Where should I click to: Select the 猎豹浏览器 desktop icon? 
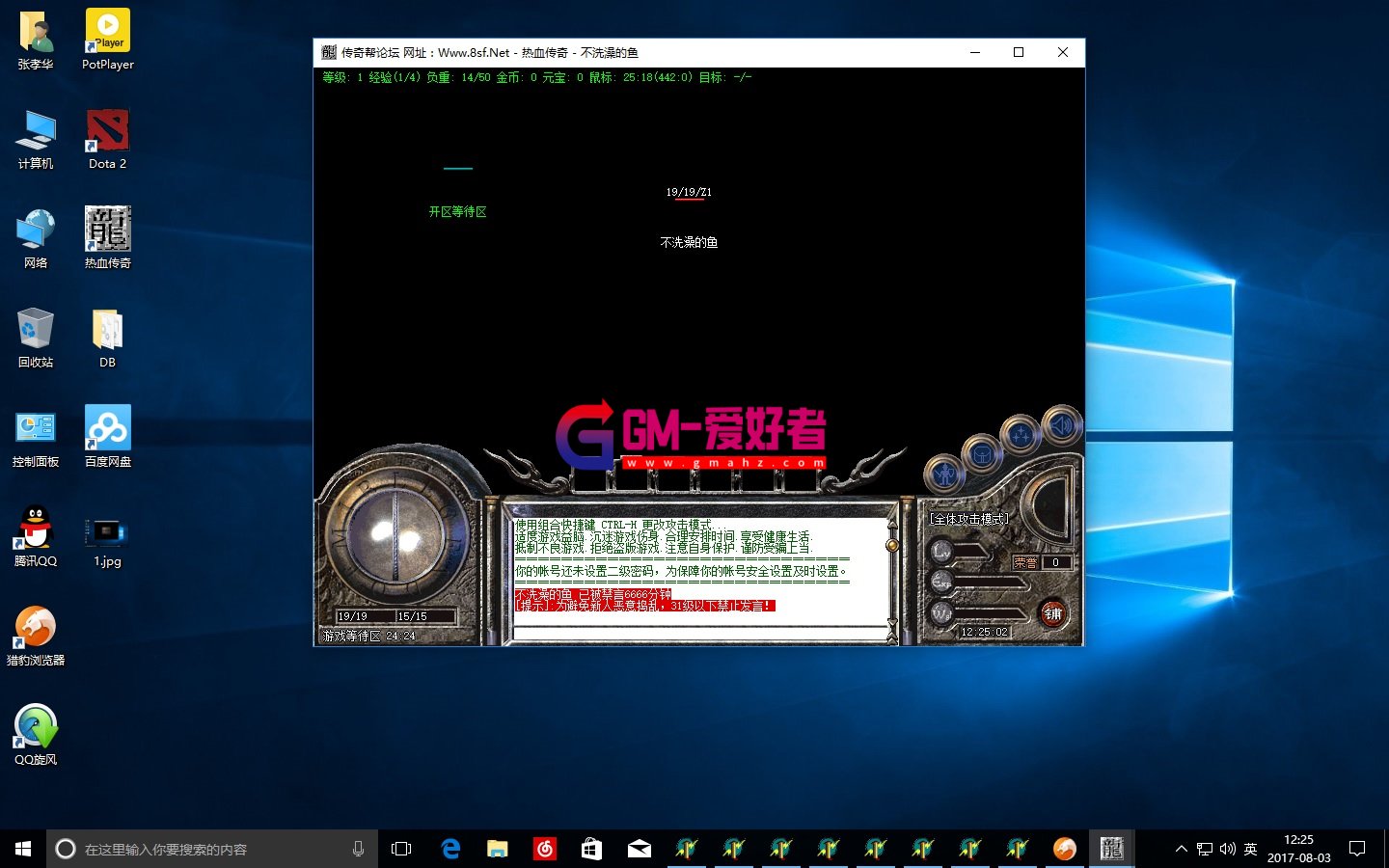(36, 637)
